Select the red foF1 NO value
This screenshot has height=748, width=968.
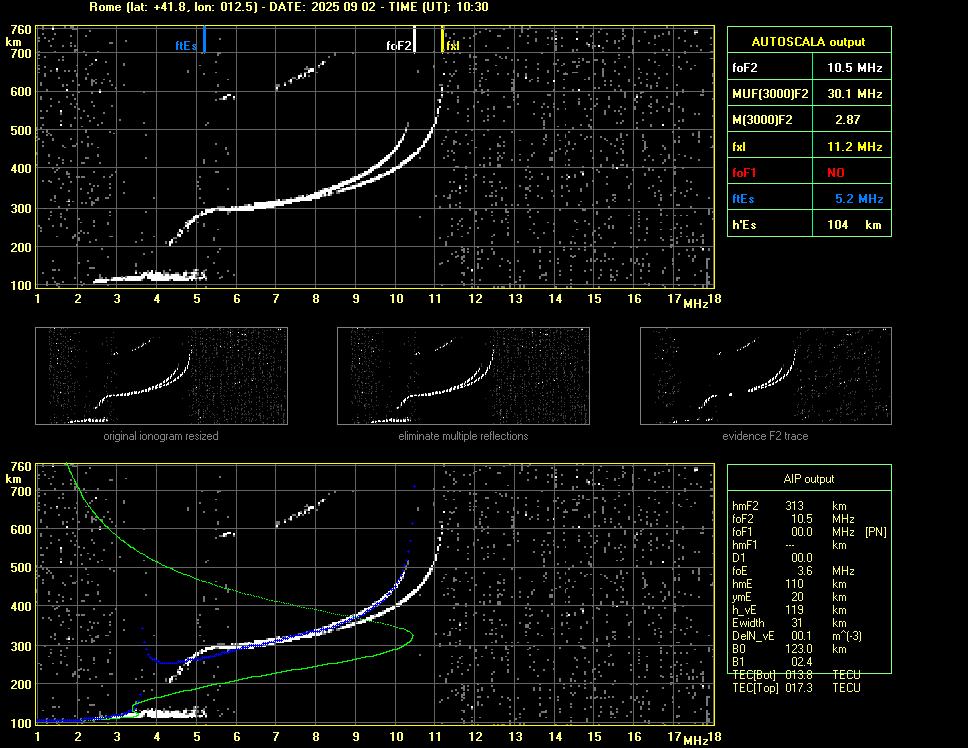pos(836,173)
